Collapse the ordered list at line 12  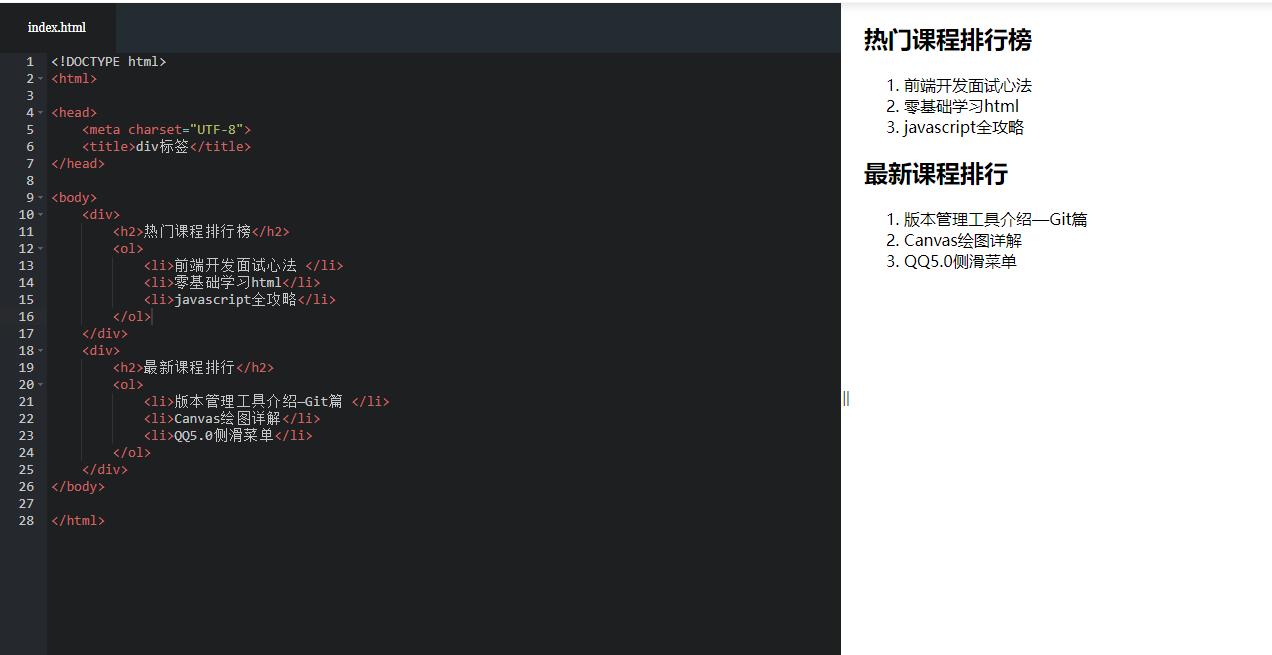[x=41, y=248]
